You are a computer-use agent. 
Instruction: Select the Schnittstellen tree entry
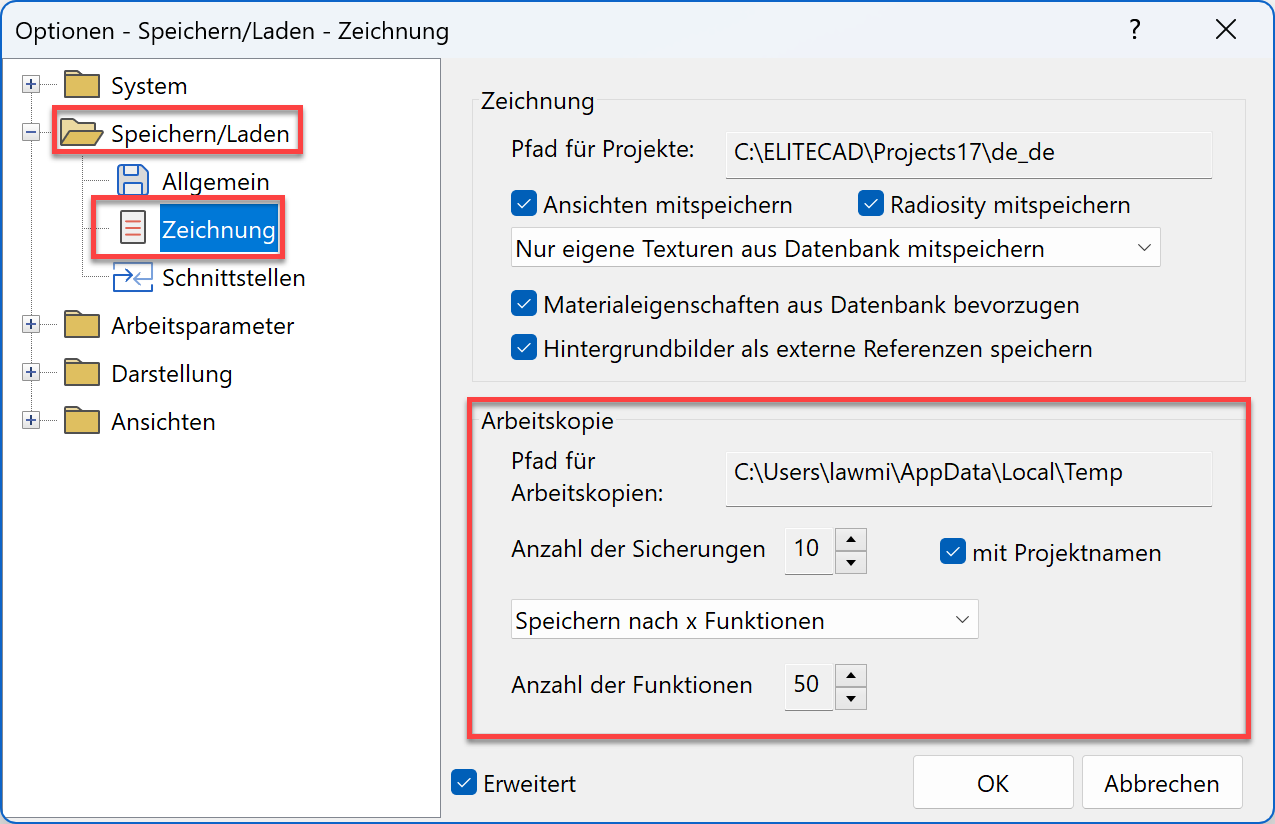(x=233, y=277)
